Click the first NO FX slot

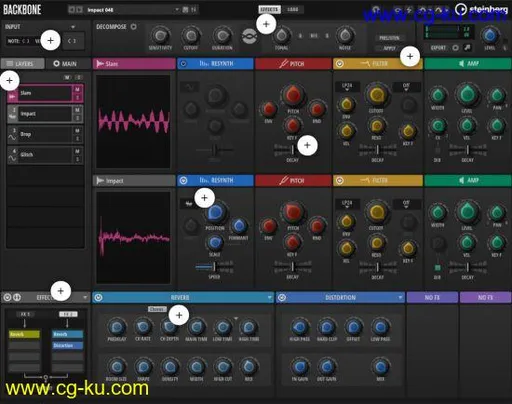pyautogui.click(x=432, y=297)
